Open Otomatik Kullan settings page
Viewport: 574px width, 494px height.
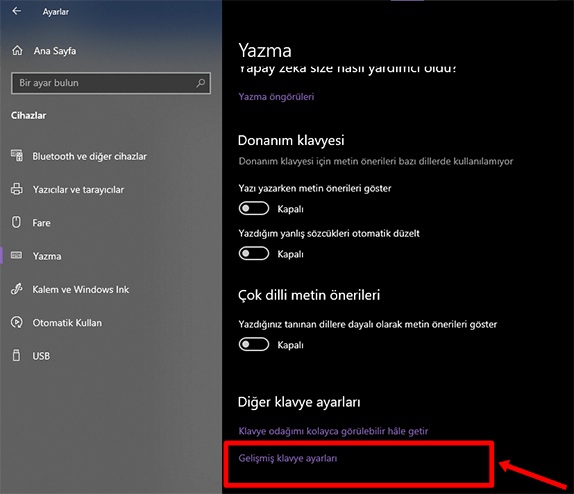click(x=67, y=323)
